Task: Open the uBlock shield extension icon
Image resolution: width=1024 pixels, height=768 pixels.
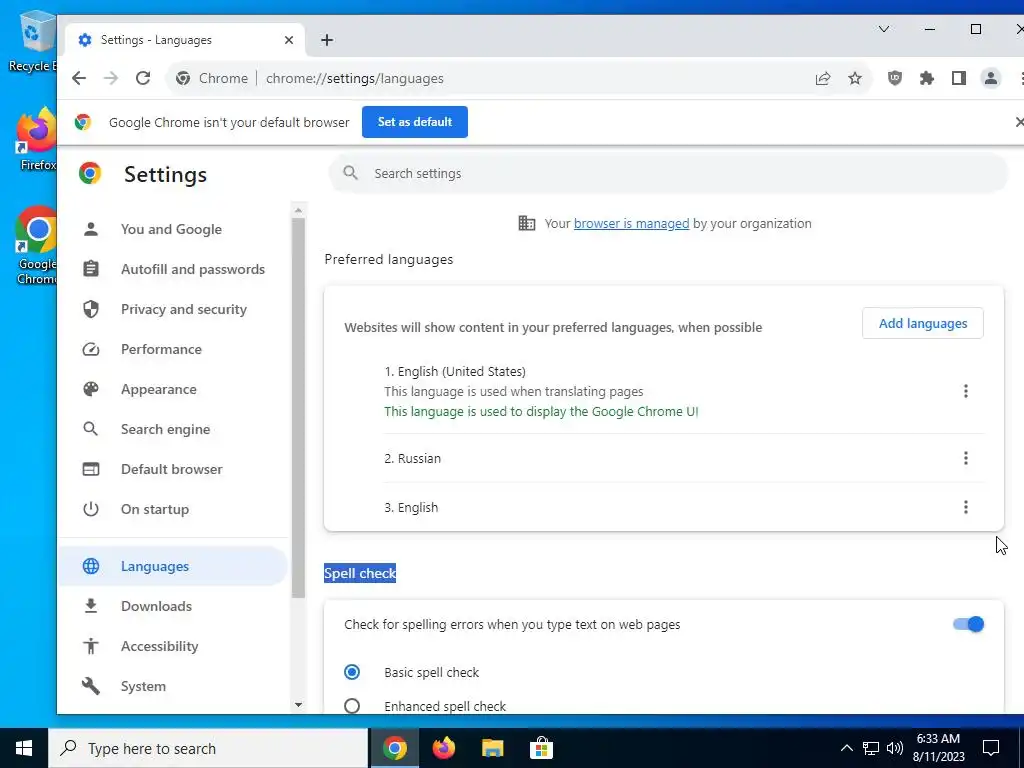Action: [x=895, y=78]
